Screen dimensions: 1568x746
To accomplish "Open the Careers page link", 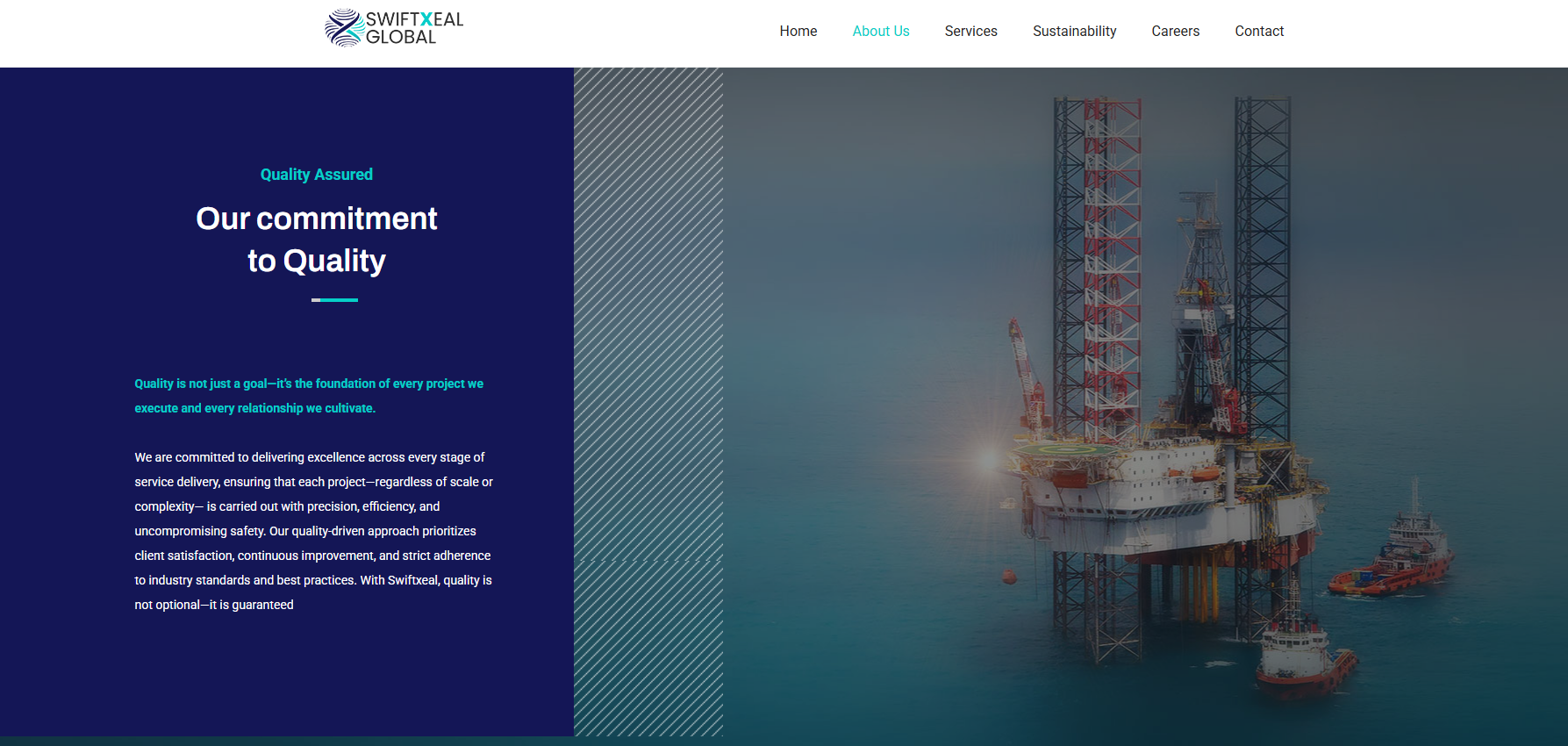I will pyautogui.click(x=1175, y=32).
